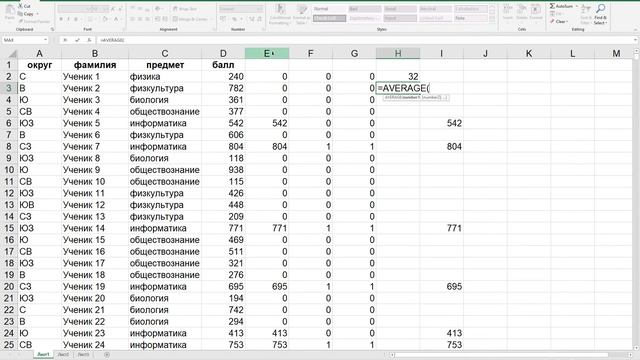Expand the formula bar
Screen dimensions: 640x360
636,40
